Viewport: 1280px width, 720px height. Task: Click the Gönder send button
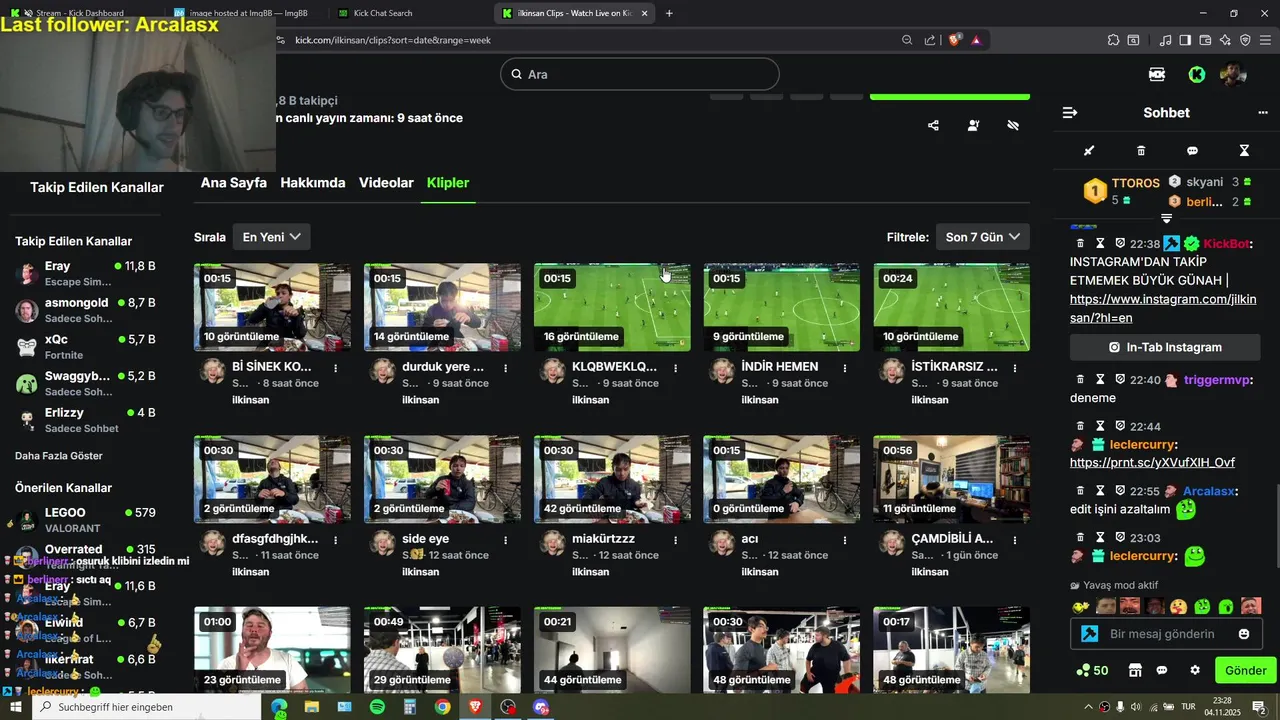(1246, 670)
